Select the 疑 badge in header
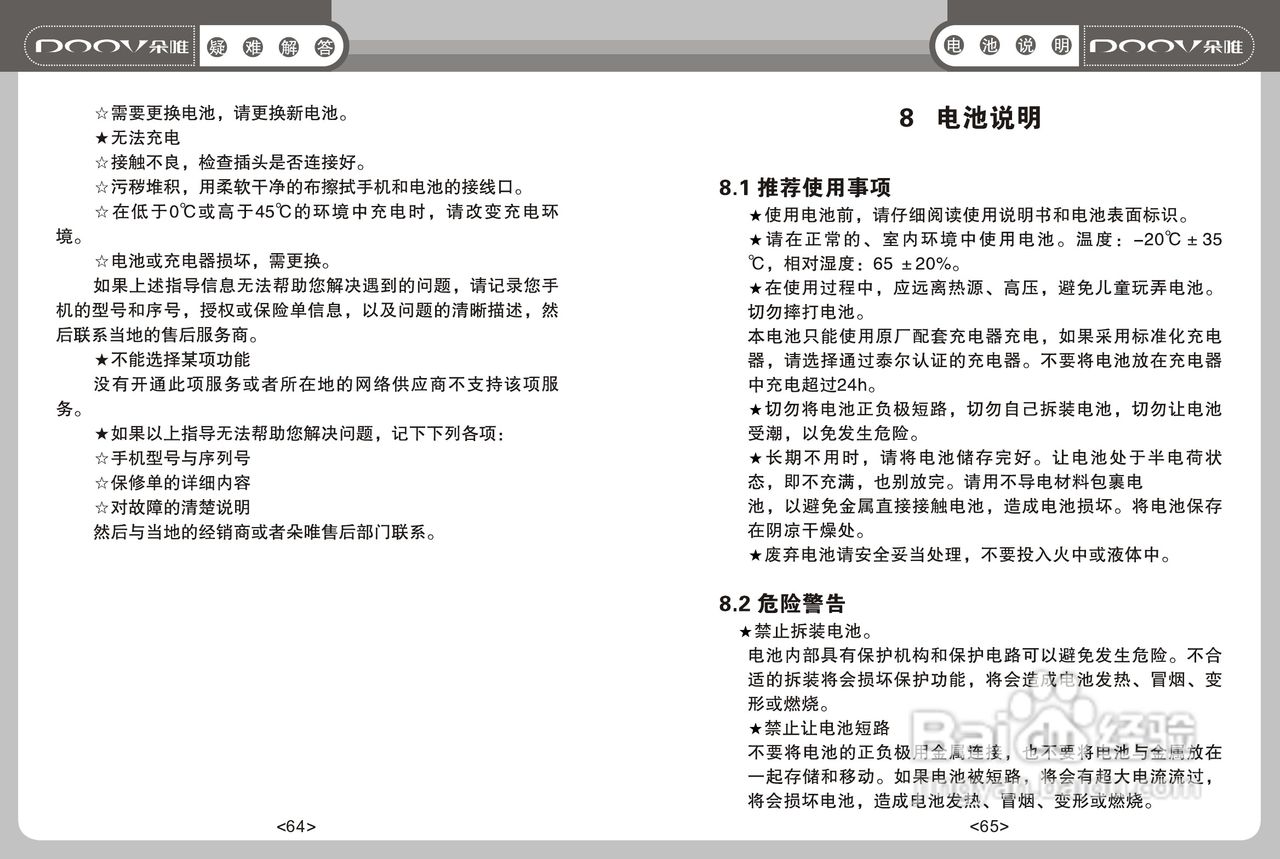The image size is (1280, 859). coord(219,46)
